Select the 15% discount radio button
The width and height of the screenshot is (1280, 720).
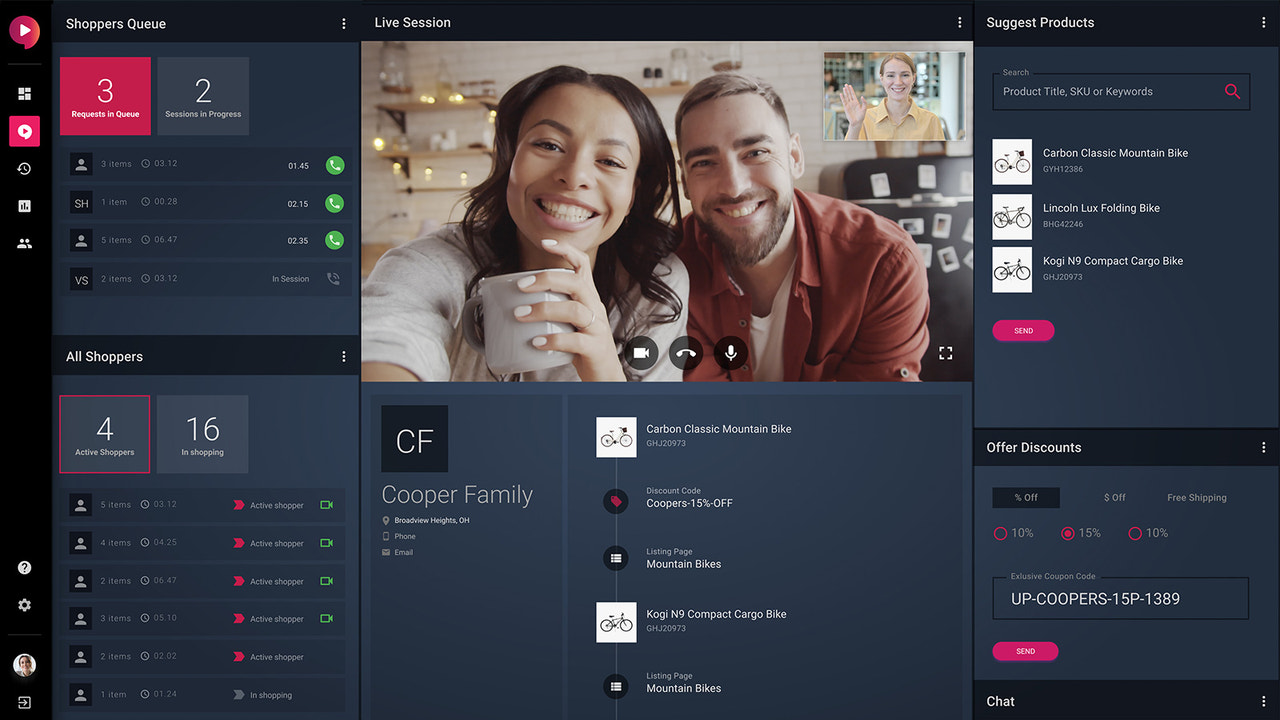click(1067, 533)
